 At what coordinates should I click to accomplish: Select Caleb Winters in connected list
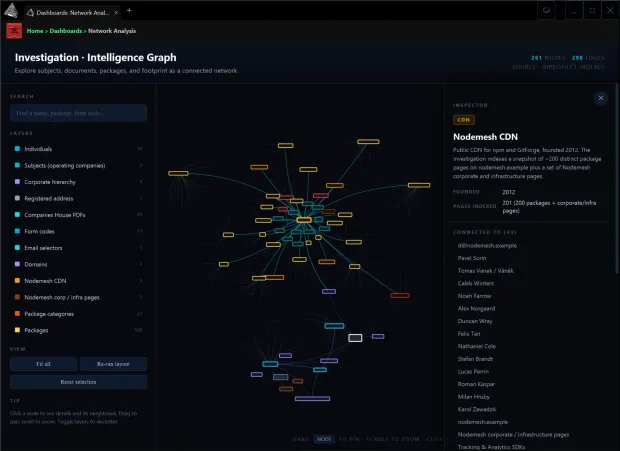[476, 283]
